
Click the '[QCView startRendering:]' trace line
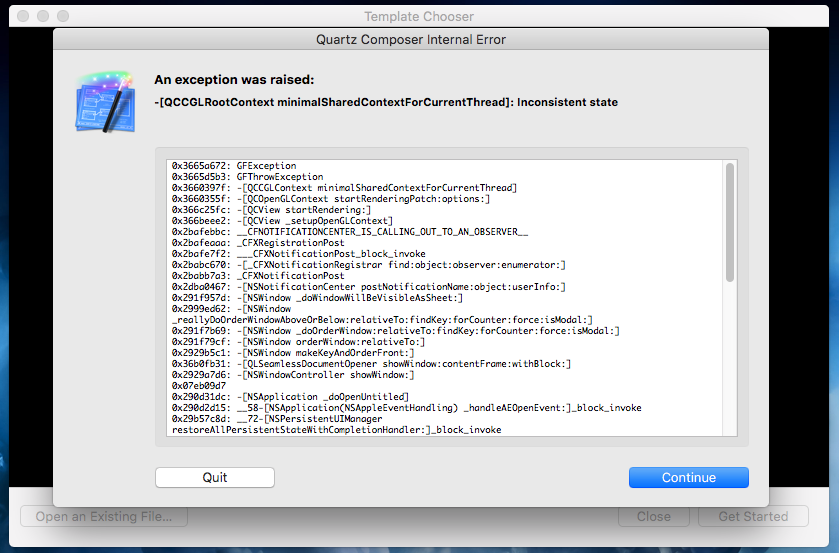[271, 210]
